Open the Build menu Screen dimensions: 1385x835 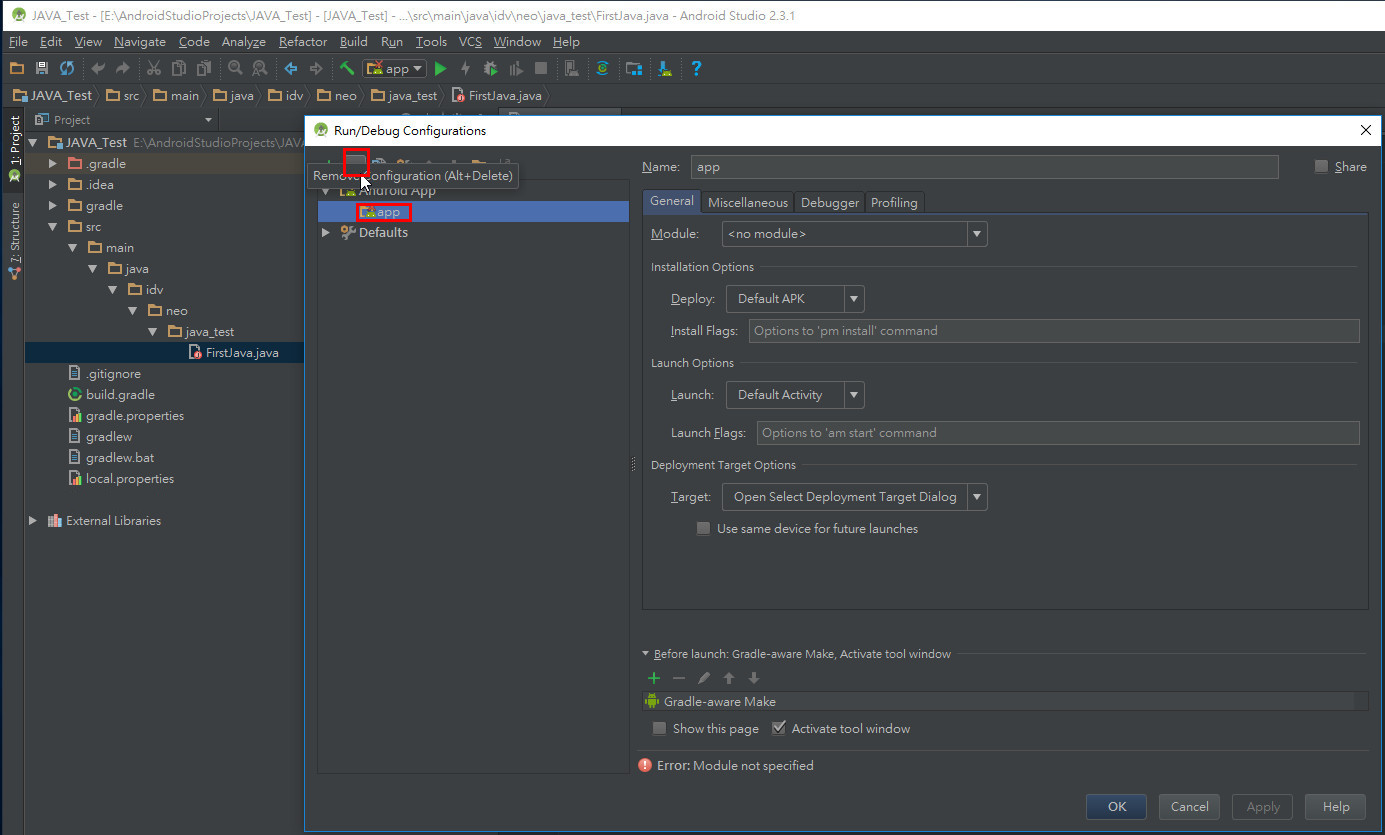point(354,41)
